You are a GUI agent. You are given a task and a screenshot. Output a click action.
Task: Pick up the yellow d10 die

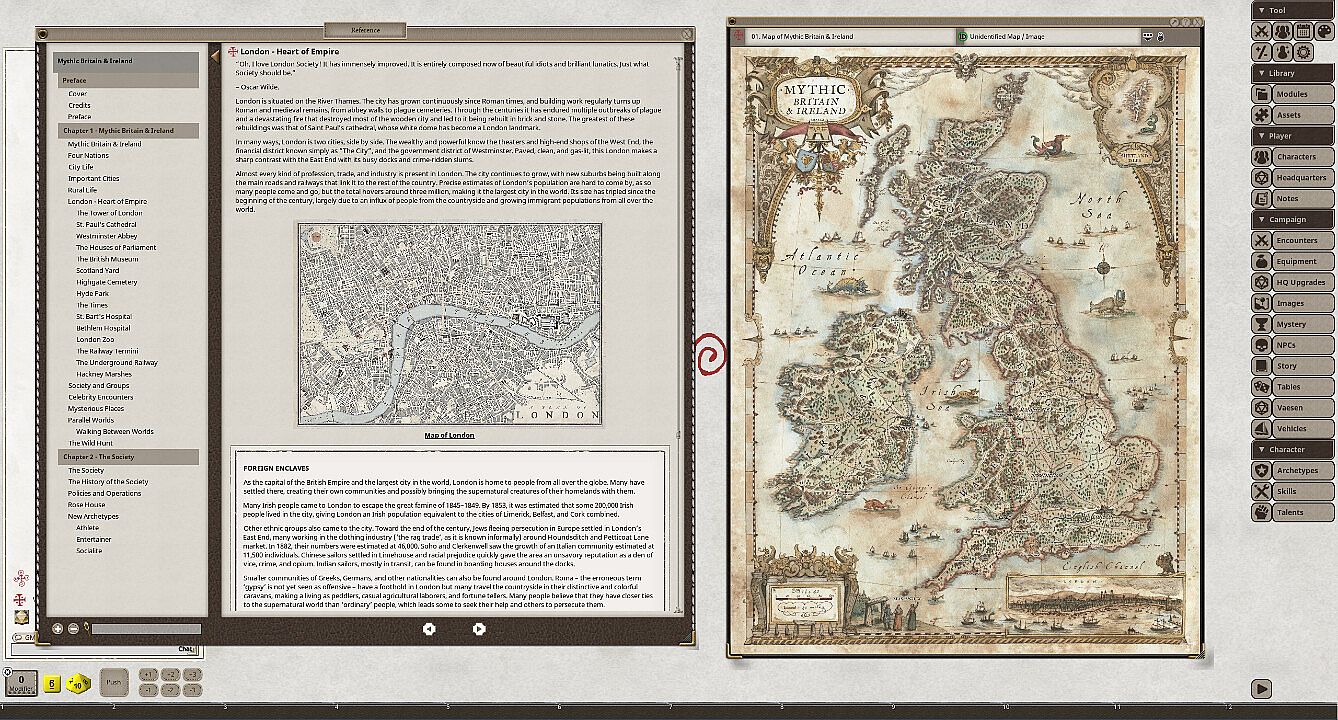tap(78, 684)
